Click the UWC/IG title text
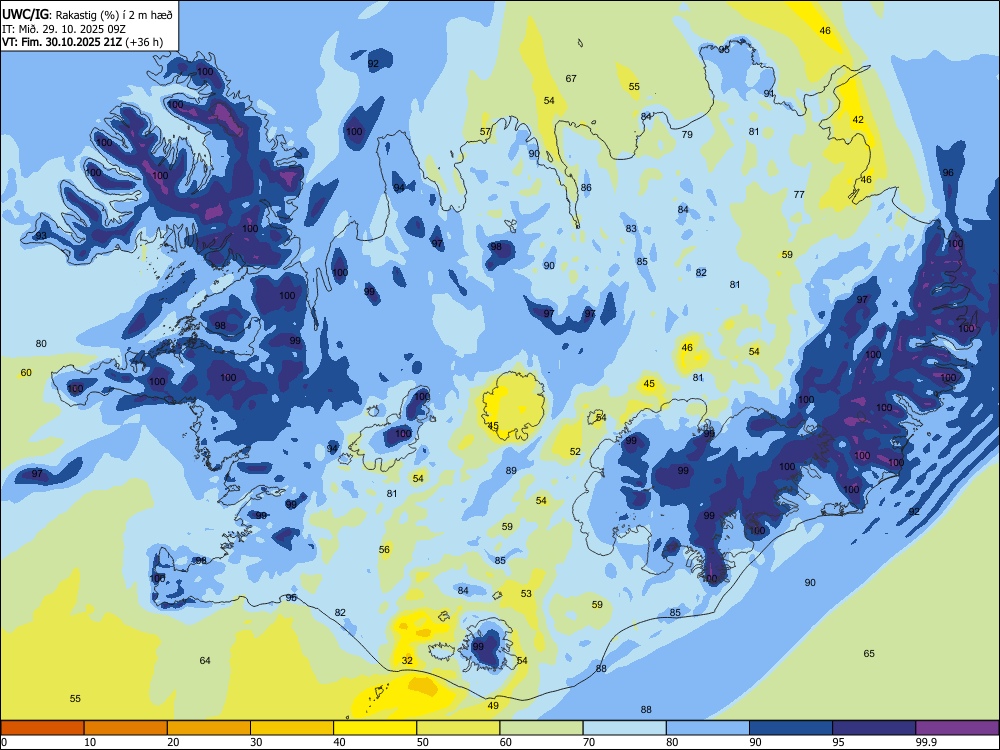This screenshot has height=750, width=1000. coord(25,13)
